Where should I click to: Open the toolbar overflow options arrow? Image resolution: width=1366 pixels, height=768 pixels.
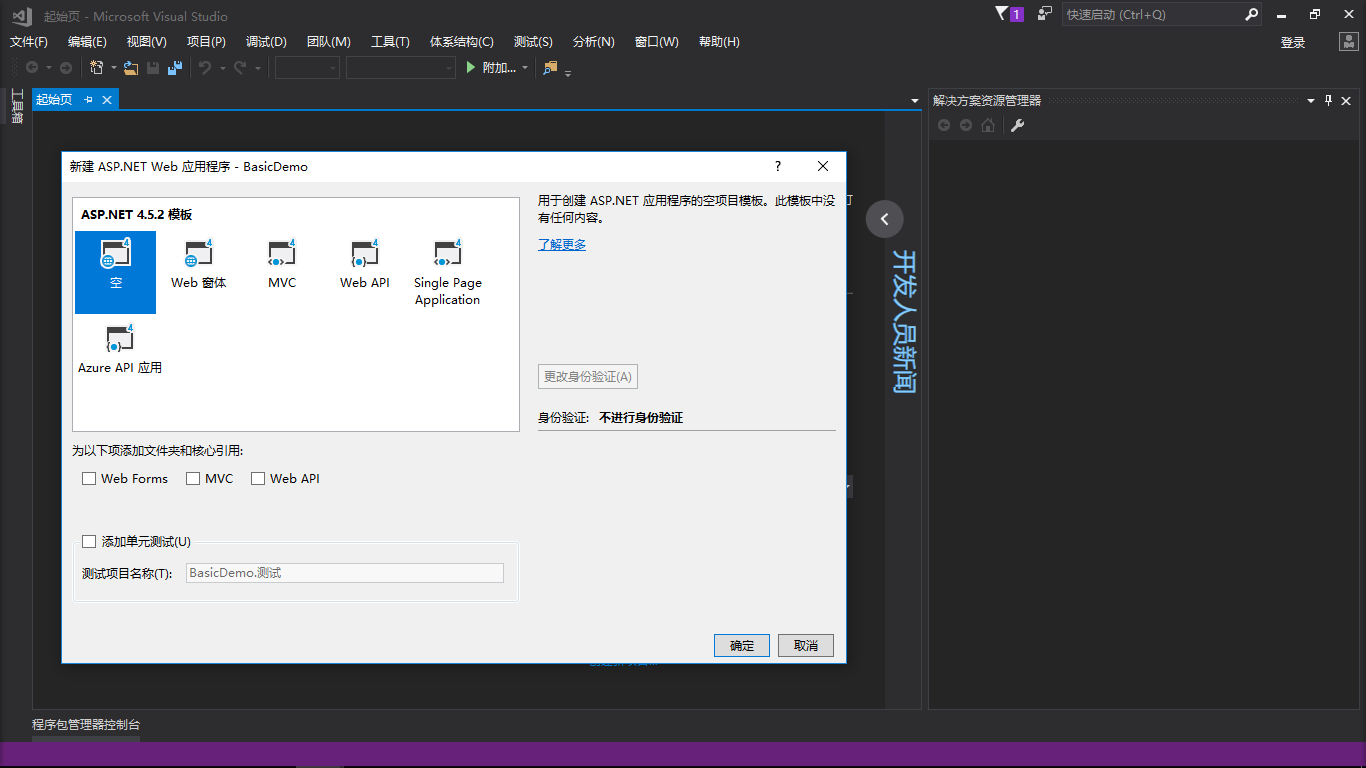[568, 72]
